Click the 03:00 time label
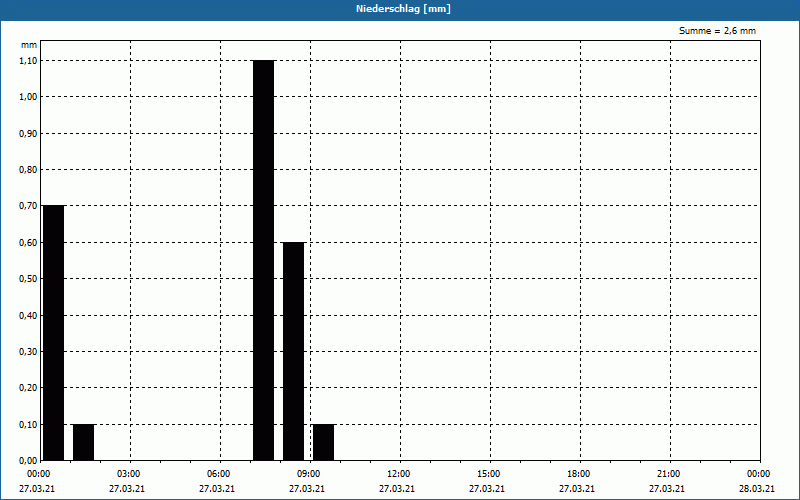800x500 pixels. click(x=129, y=474)
